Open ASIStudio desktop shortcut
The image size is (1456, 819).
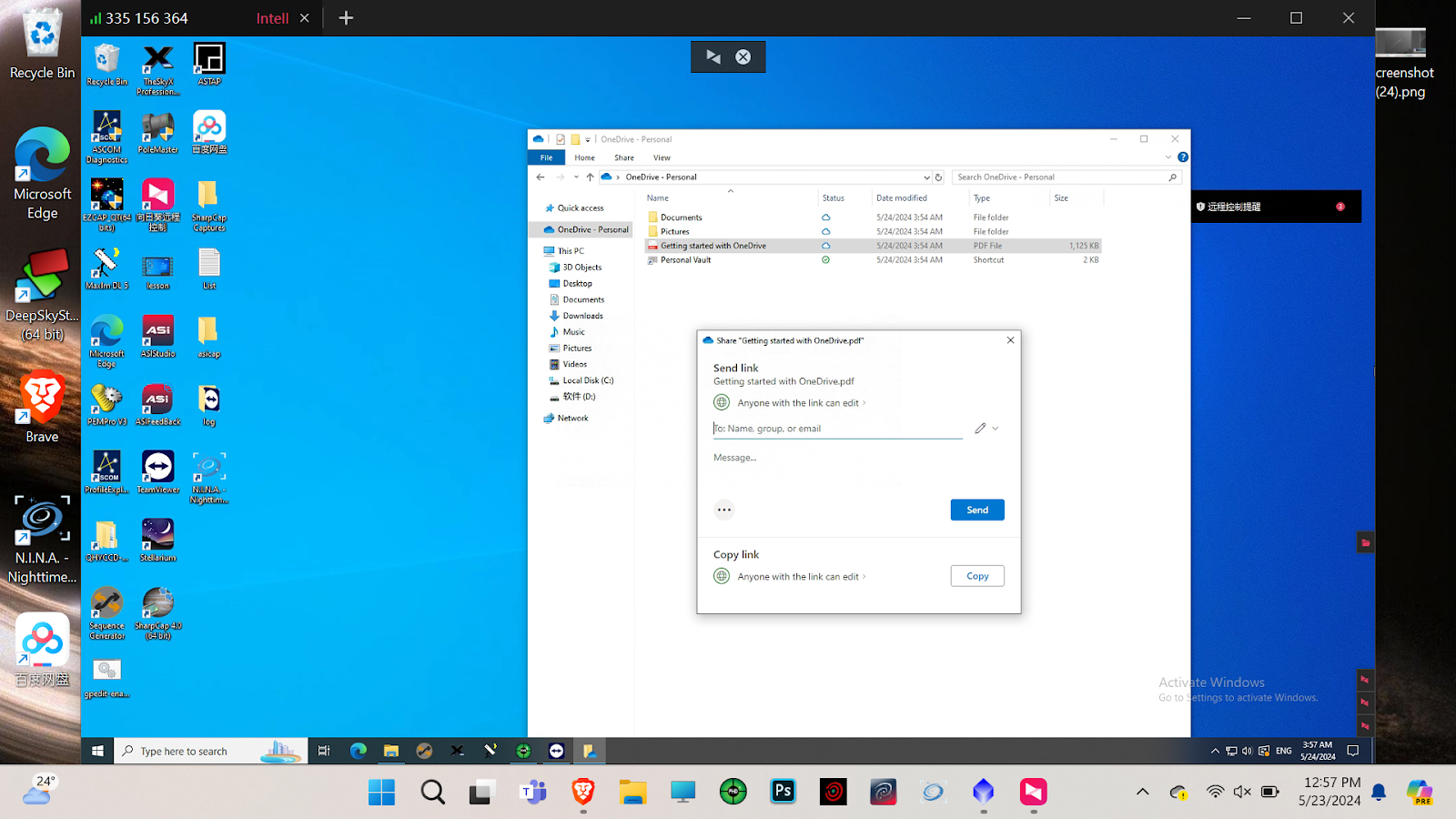click(x=157, y=337)
